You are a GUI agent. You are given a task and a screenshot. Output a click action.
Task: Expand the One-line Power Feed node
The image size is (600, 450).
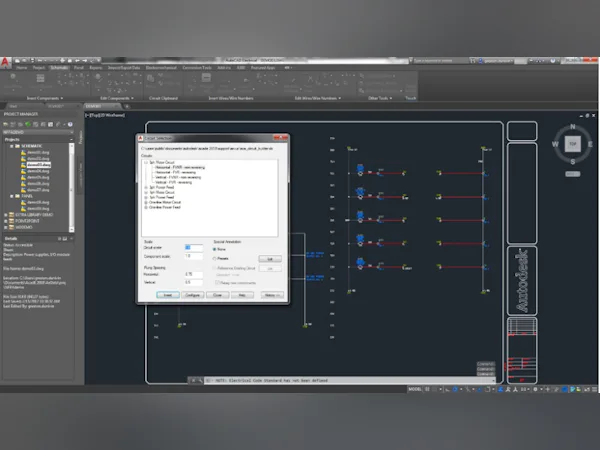tap(146, 207)
